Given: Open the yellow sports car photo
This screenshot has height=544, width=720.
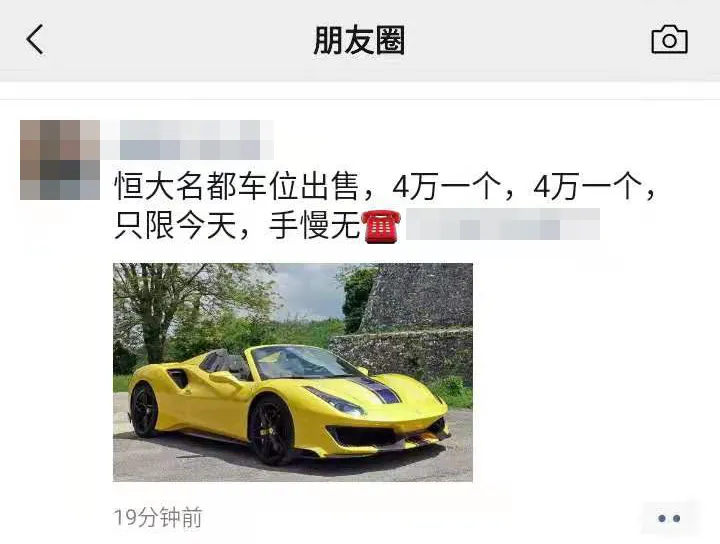Looking at the screenshot, I should [x=292, y=372].
